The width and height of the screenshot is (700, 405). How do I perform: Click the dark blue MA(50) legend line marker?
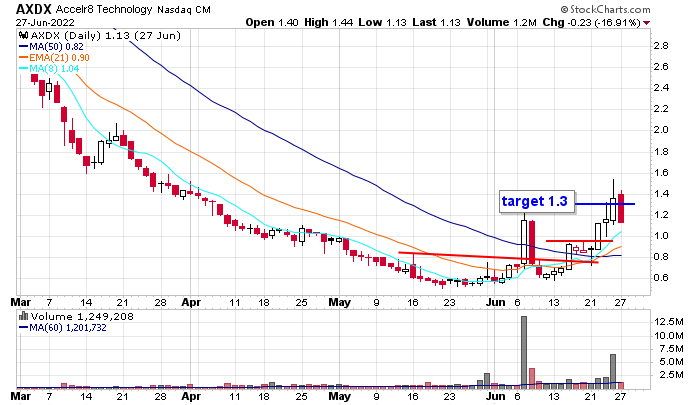click(x=24, y=46)
